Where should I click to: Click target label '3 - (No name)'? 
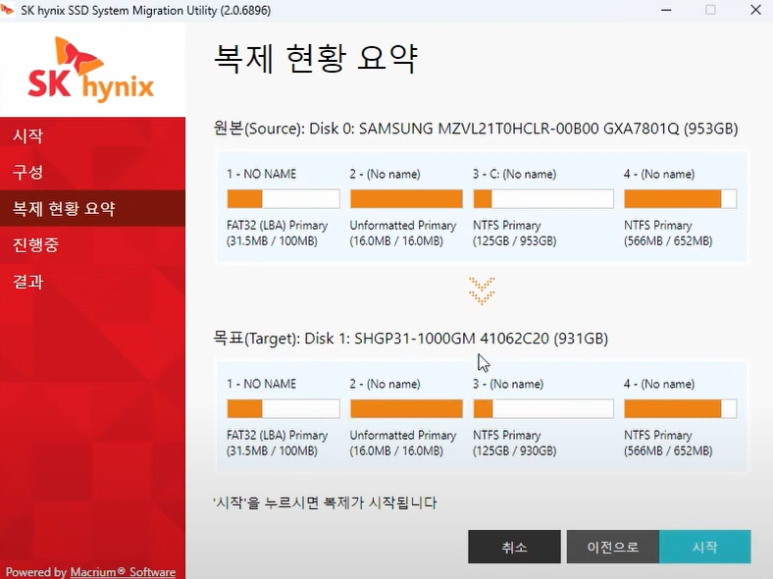point(508,384)
